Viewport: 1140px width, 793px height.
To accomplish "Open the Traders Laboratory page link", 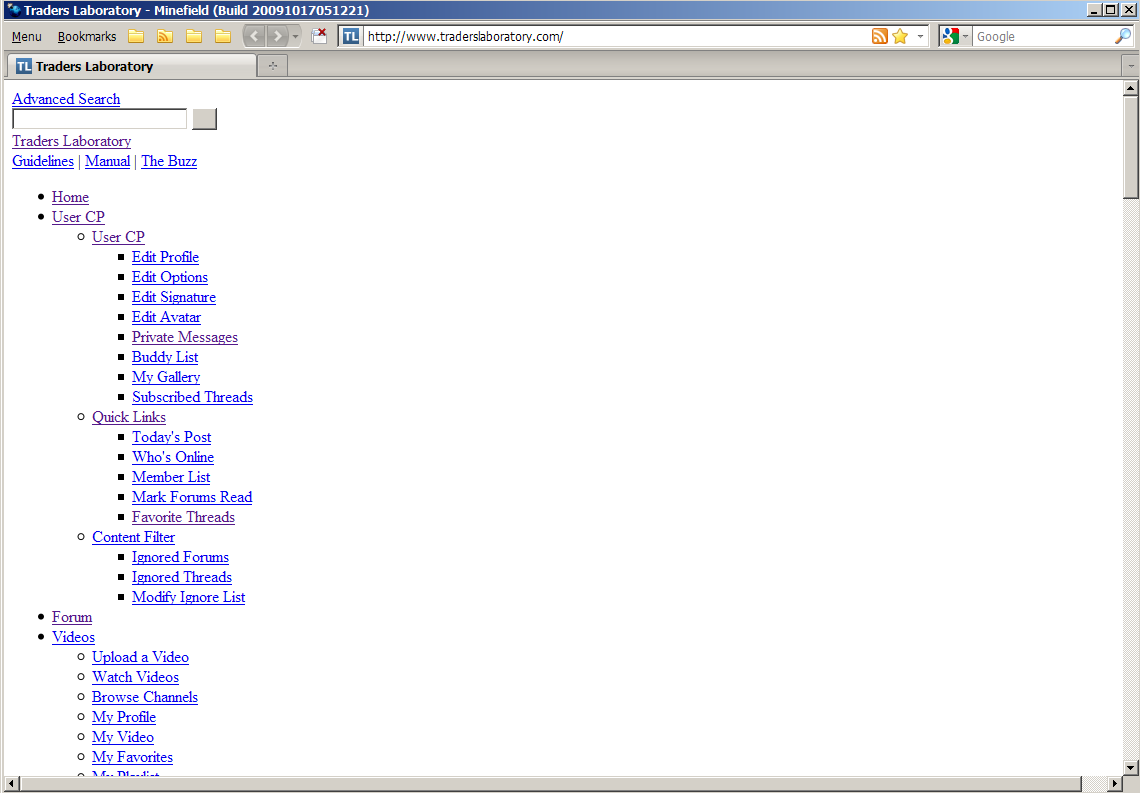I will point(71,141).
